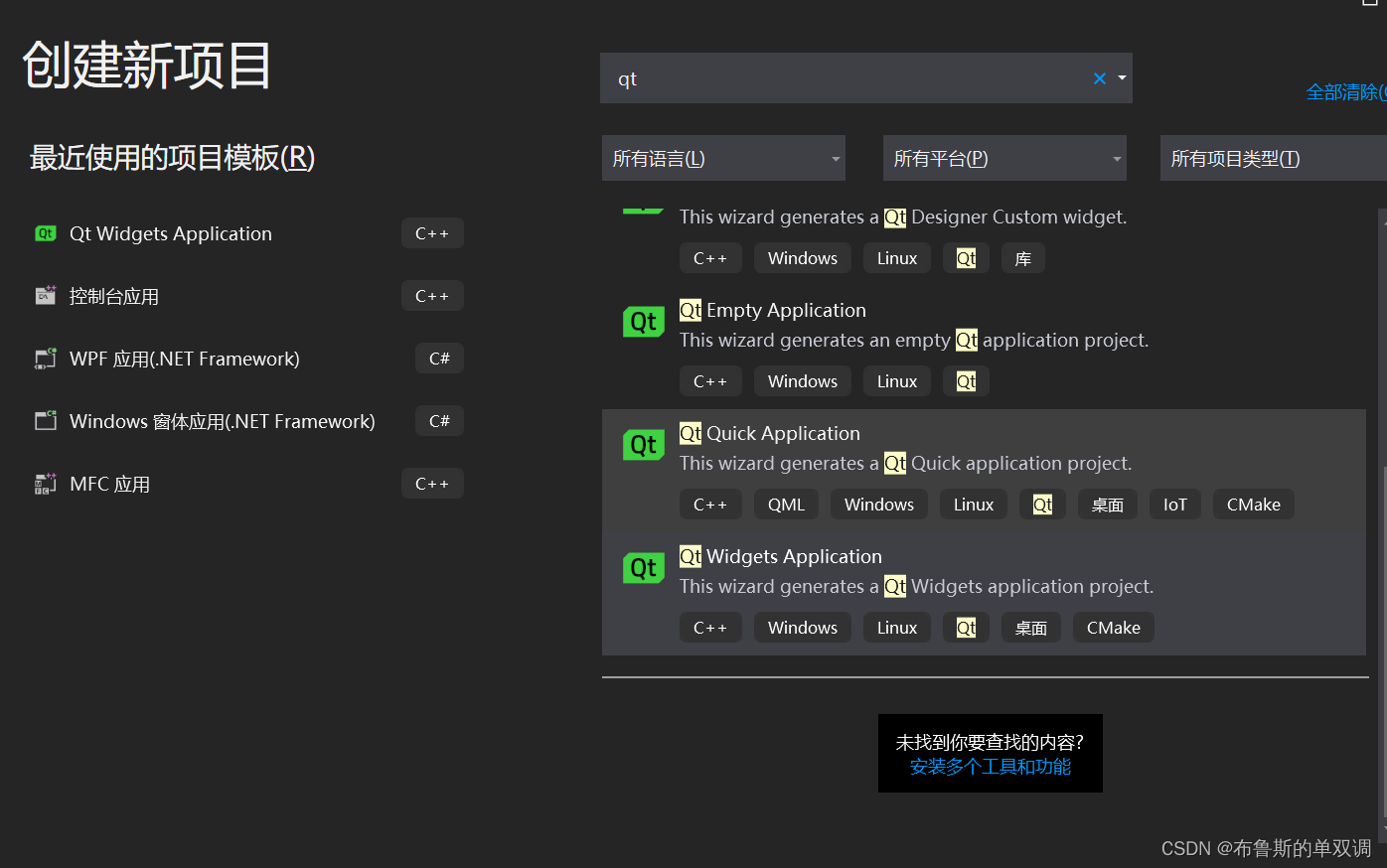Screen dimensions: 1387x868
Task: Open the search history dropdown arrow
Action: pos(1122,77)
